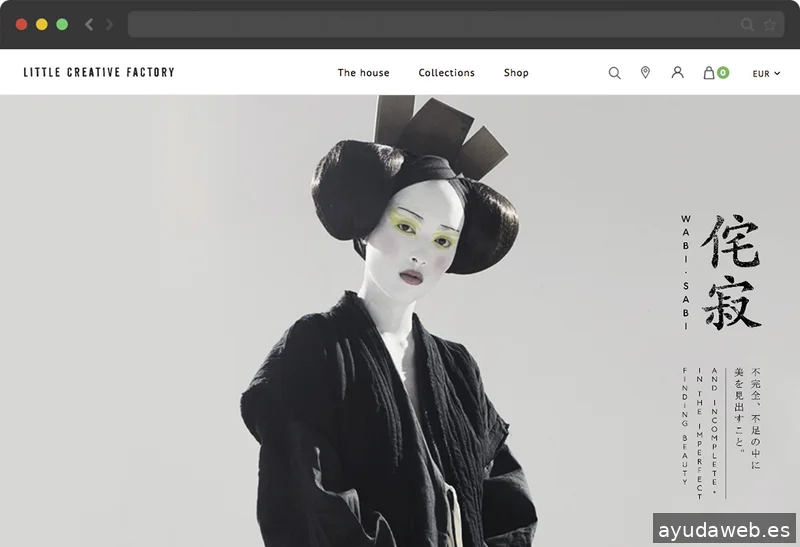This screenshot has width=800, height=547.
Task: Click the address bar search icon
Action: click(x=747, y=24)
